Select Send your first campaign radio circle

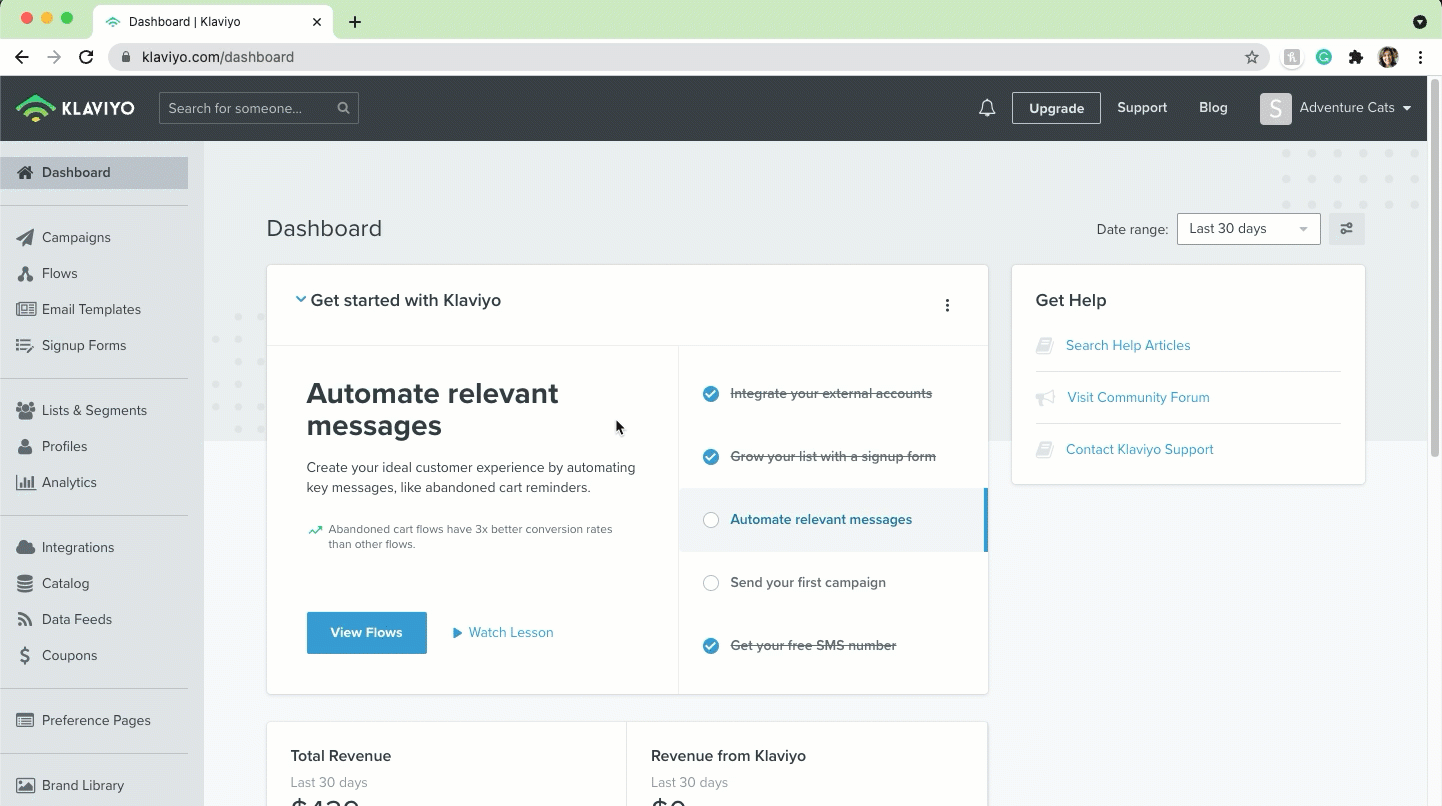pos(711,583)
